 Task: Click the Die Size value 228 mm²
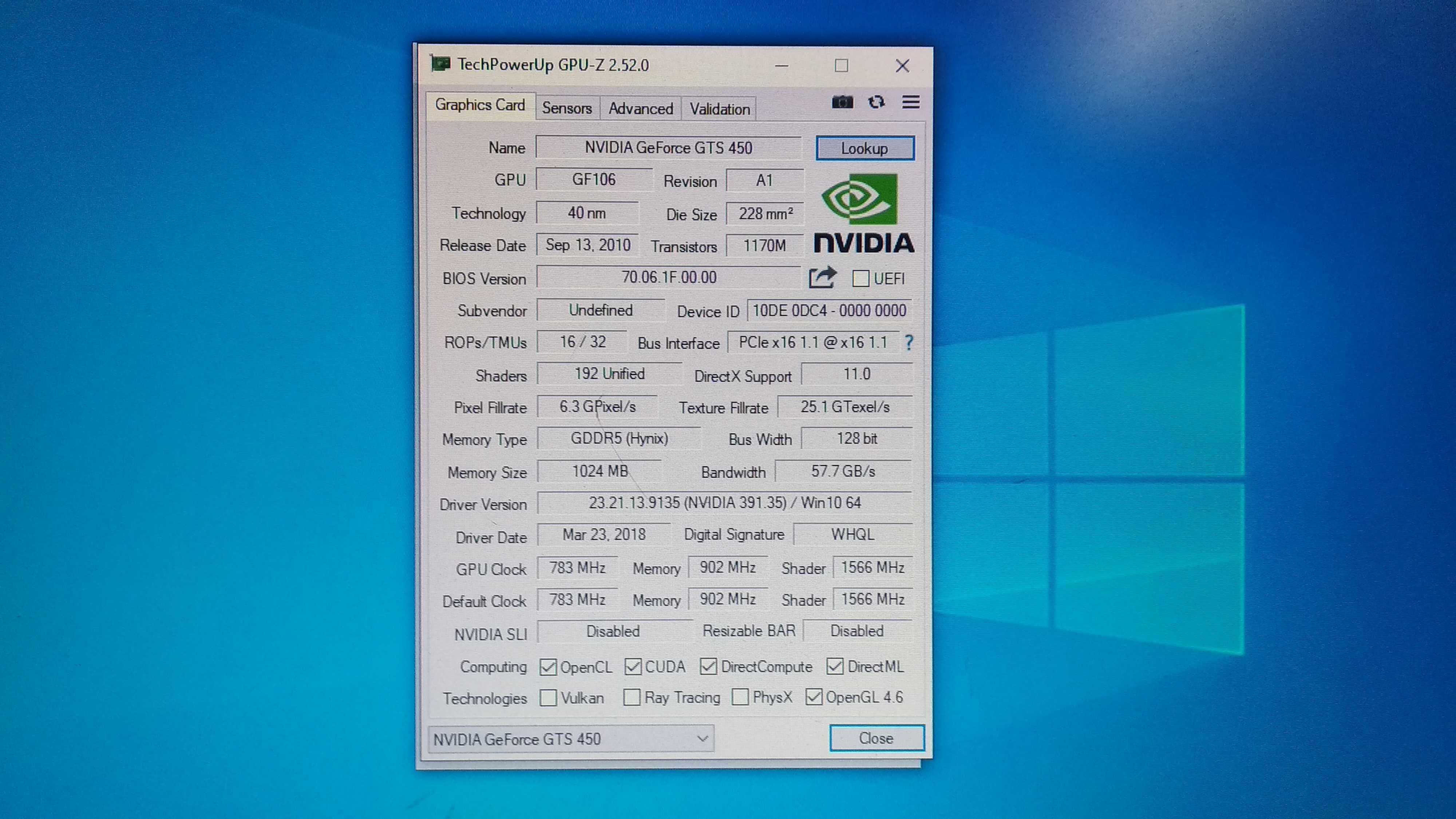pos(765,214)
